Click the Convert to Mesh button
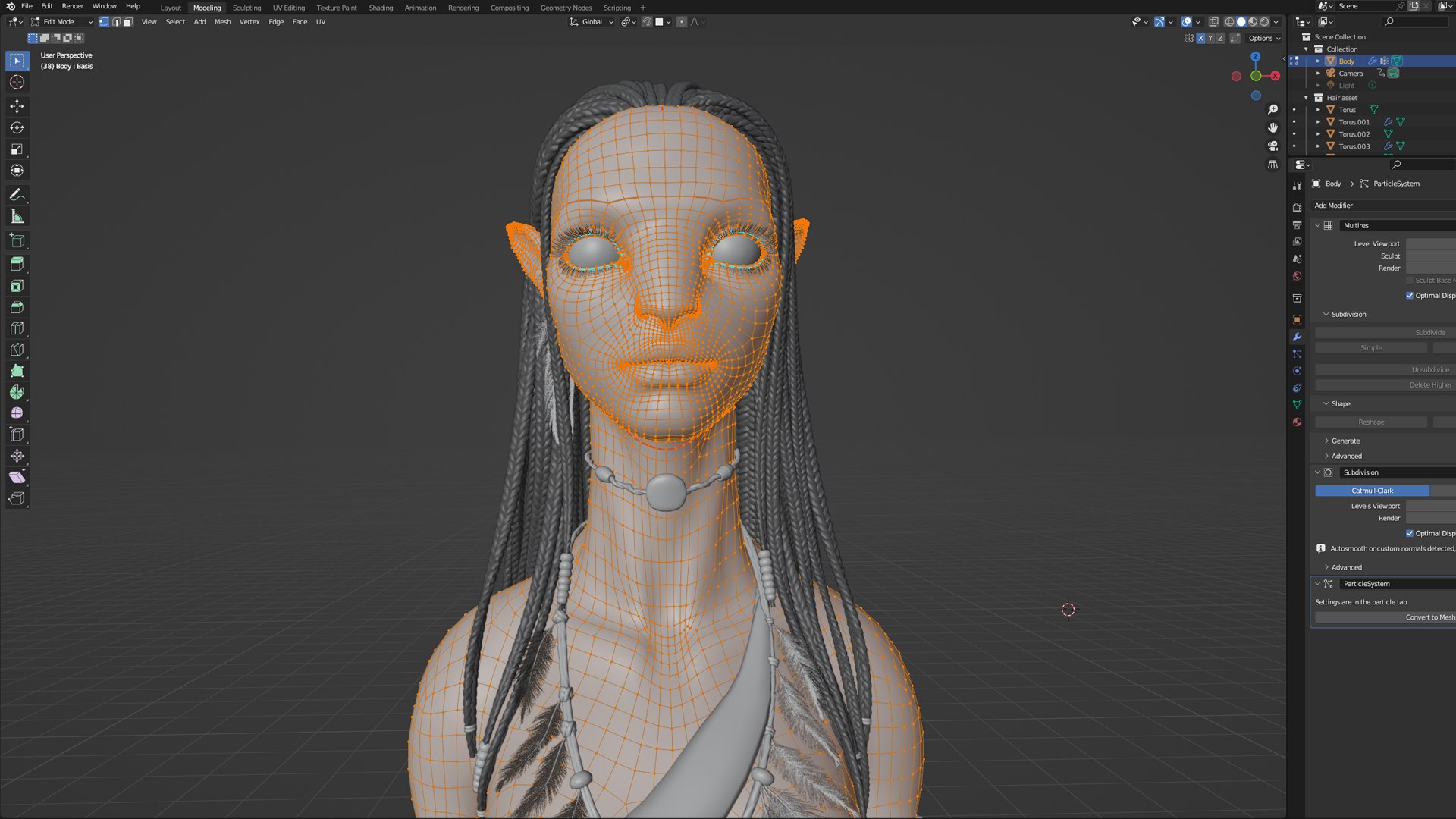Viewport: 1456px width, 819px height. 1385,617
